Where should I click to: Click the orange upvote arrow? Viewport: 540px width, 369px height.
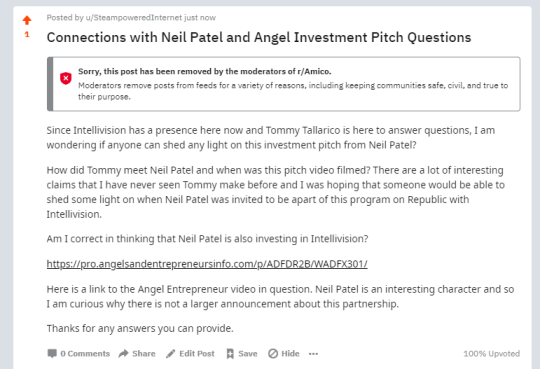click(x=27, y=20)
